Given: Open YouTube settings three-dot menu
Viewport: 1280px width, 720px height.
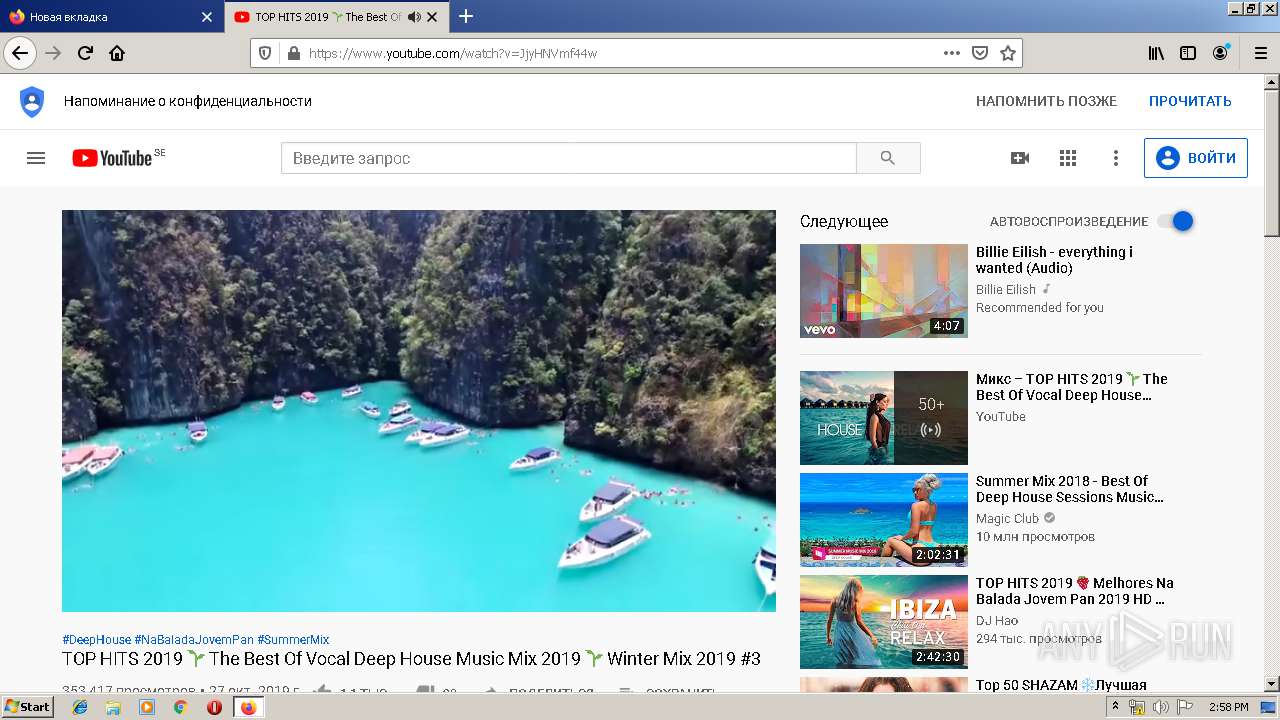Looking at the screenshot, I should [x=1116, y=158].
